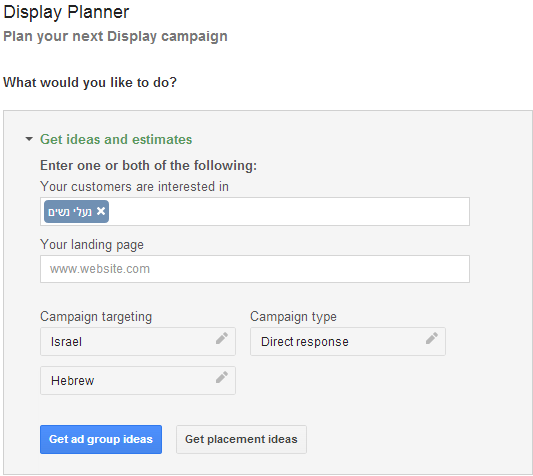Edit Israel location with pencil icon

(222, 338)
